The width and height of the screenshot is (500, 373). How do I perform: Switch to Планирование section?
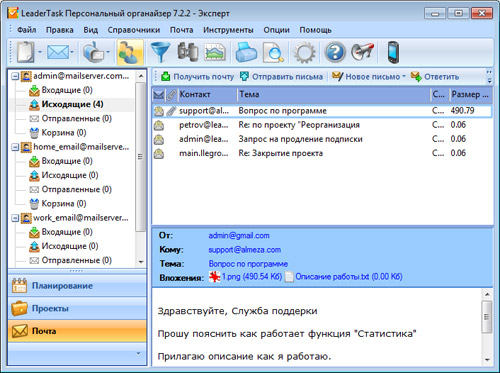77,286
